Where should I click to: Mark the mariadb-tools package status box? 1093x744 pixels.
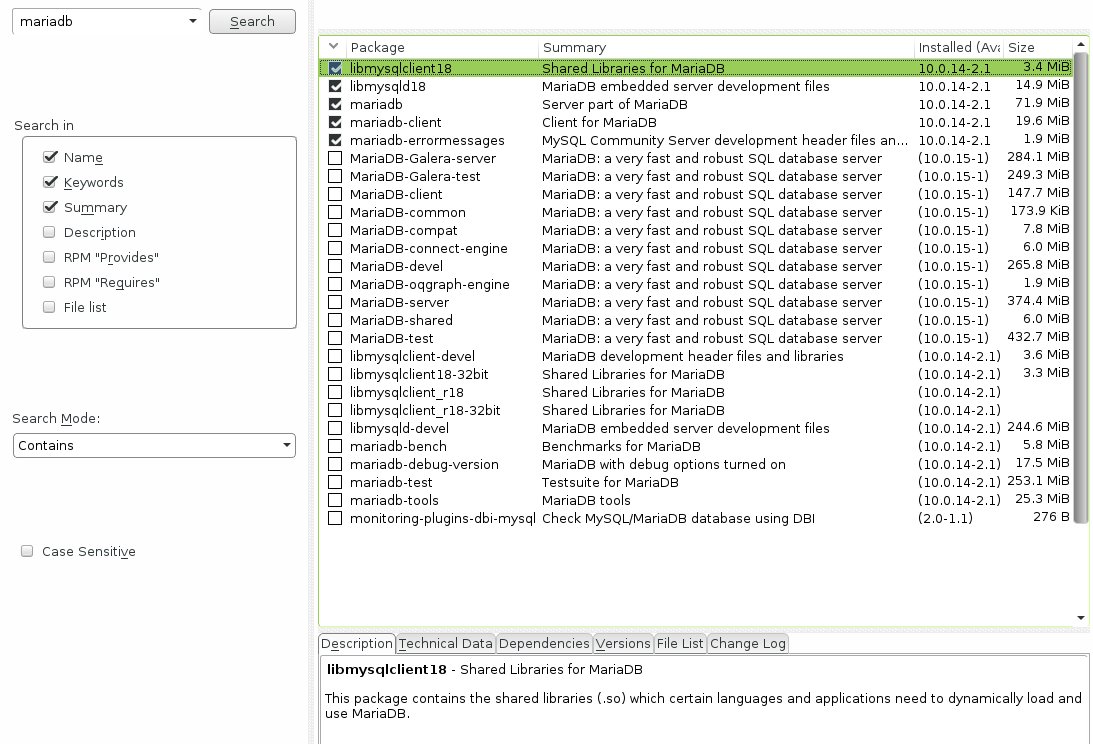(334, 500)
